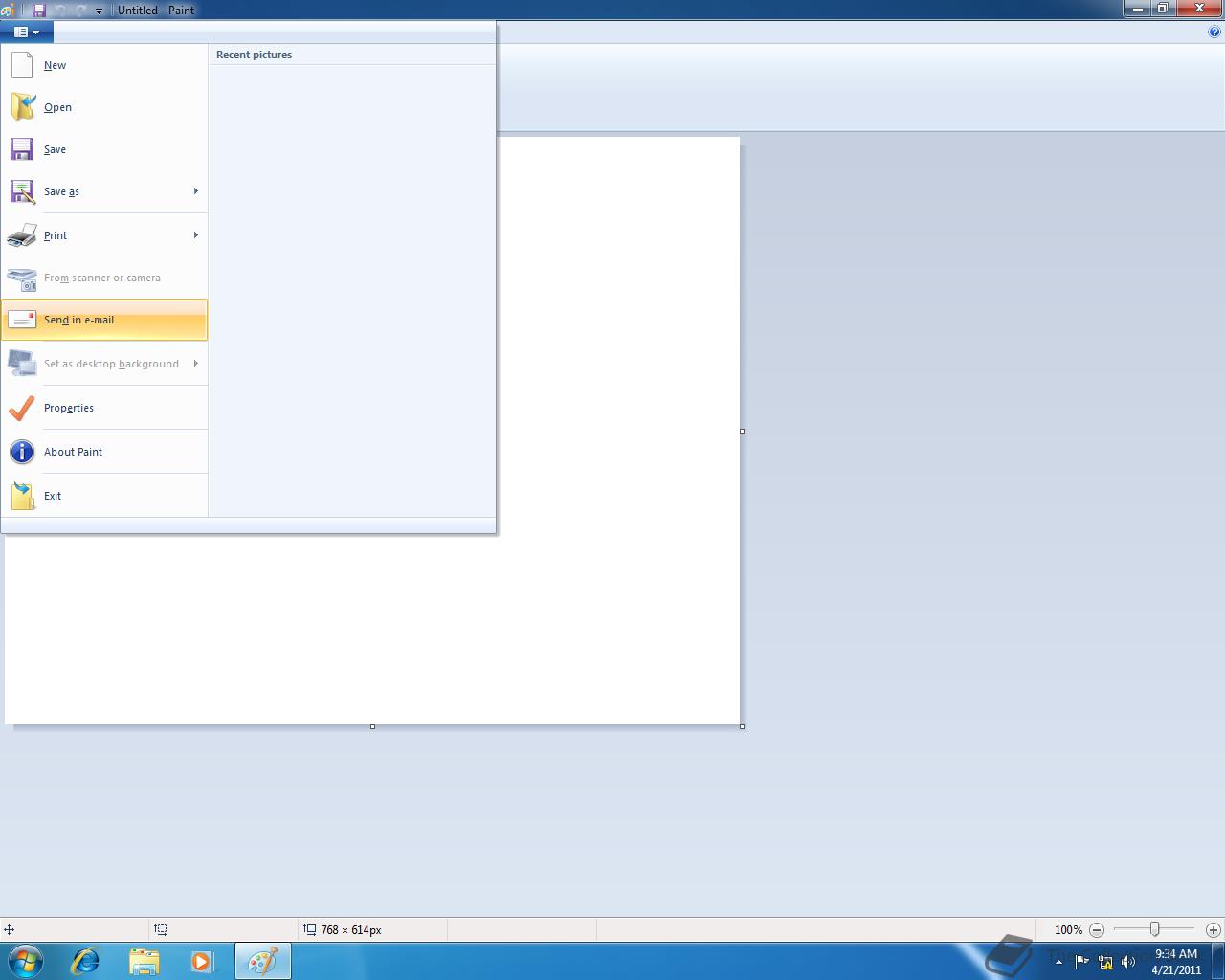
Task: Expand the Print submenu arrow
Action: tap(195, 235)
